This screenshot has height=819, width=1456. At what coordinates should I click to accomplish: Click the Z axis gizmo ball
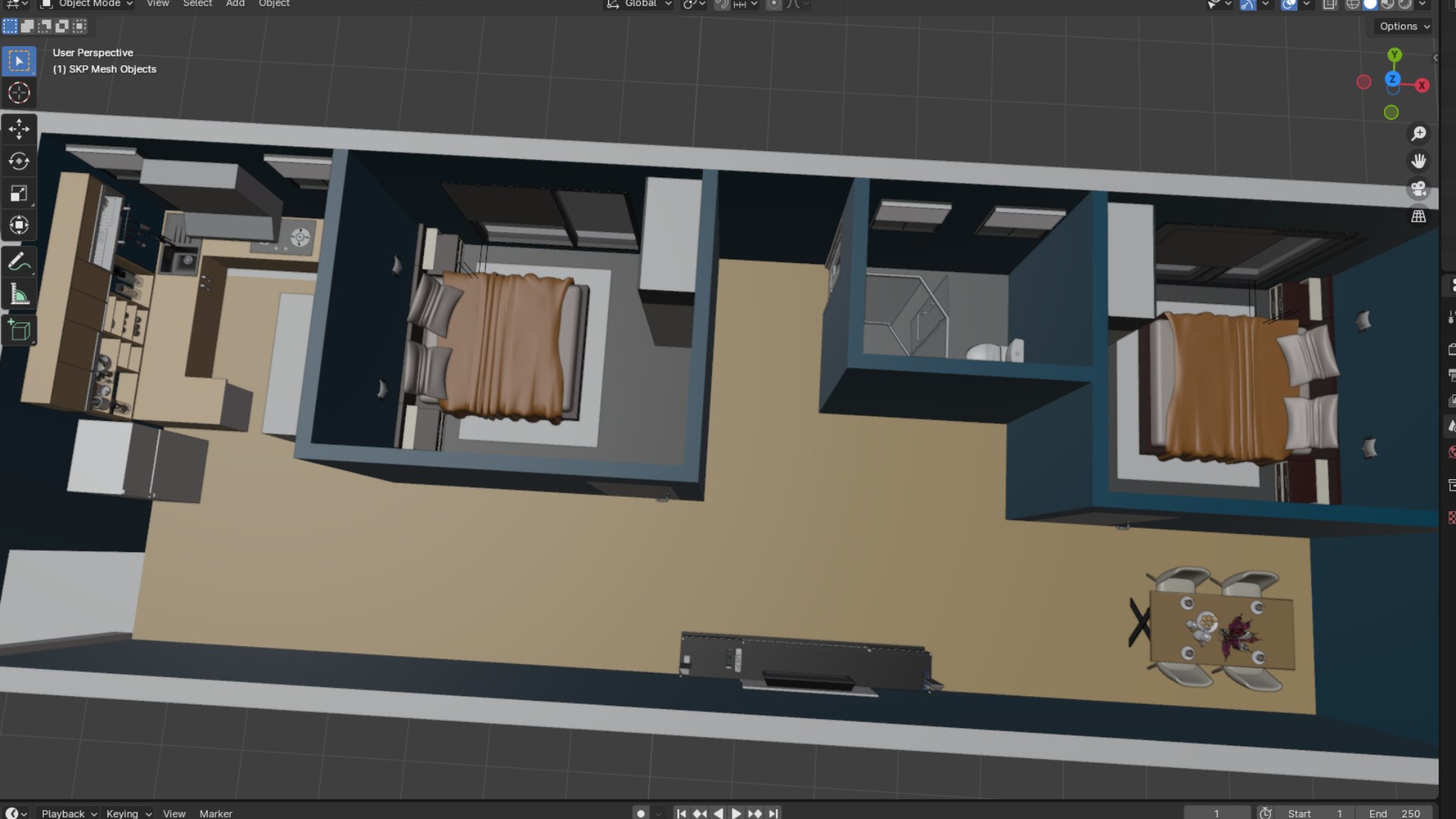coord(1392,79)
